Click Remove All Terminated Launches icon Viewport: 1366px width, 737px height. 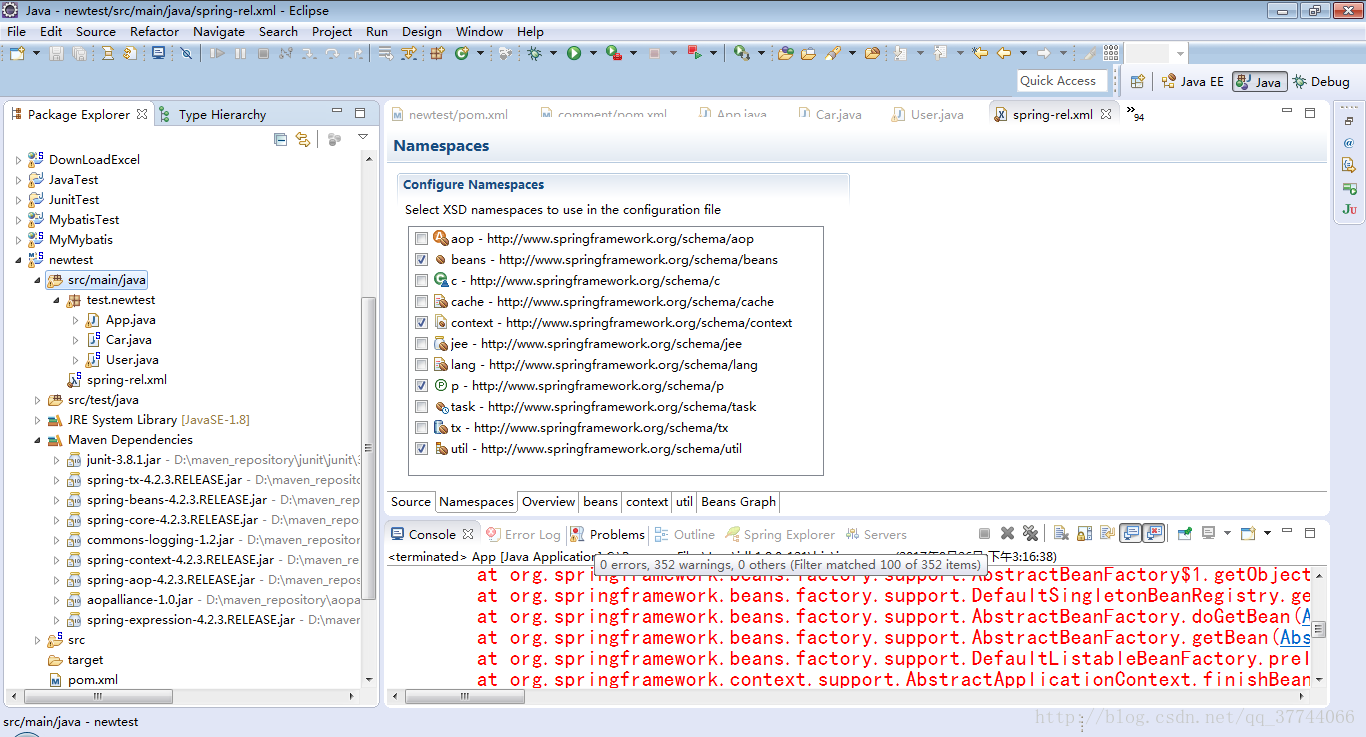pyautogui.click(x=1030, y=533)
